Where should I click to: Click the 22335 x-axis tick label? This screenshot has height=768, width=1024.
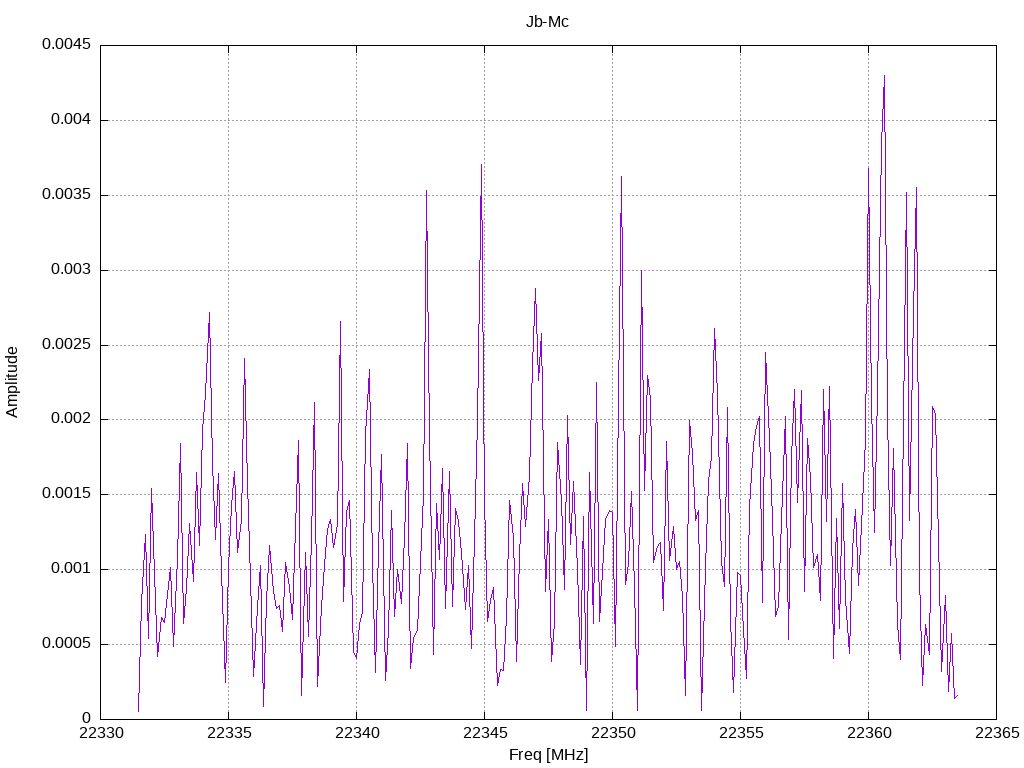(229, 733)
